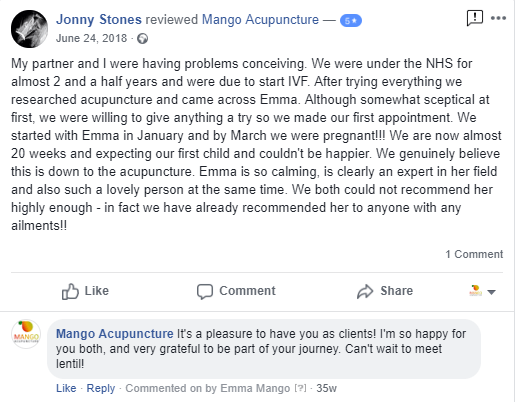
Task: Click the June 24, 2018 timestamp
Action: tap(91, 38)
